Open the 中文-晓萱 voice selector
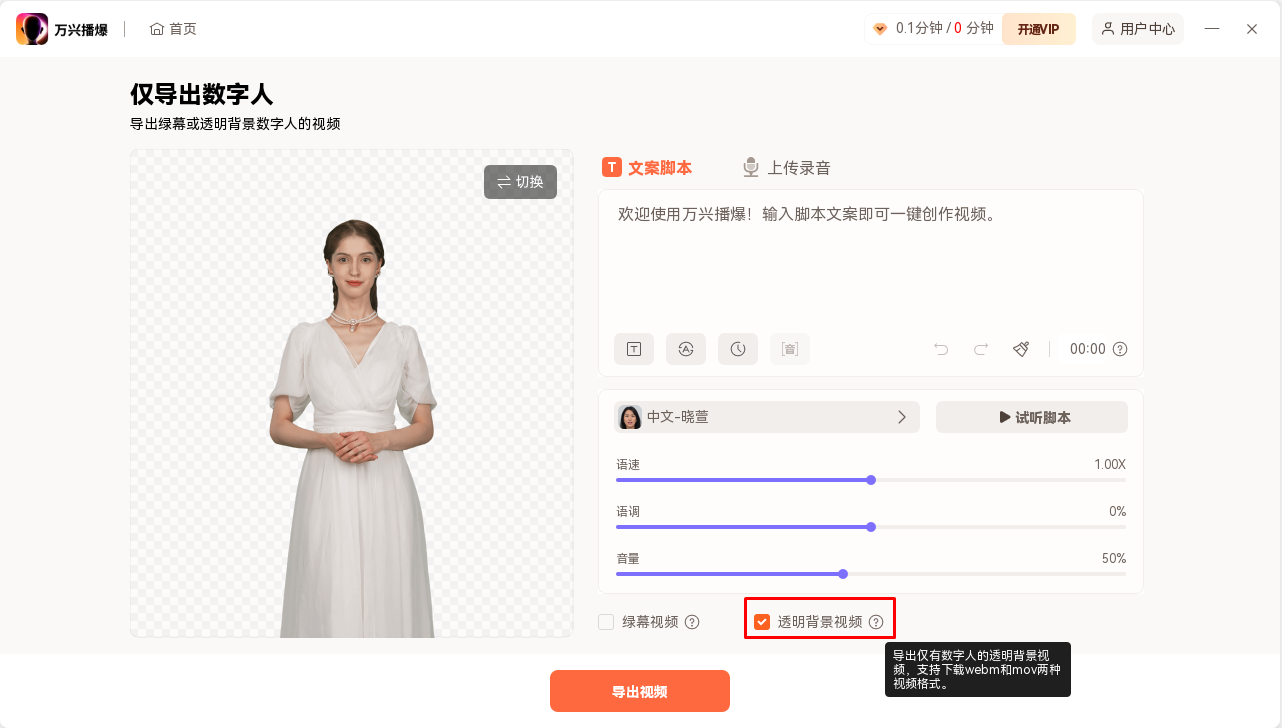The image size is (1282, 728). 766,417
